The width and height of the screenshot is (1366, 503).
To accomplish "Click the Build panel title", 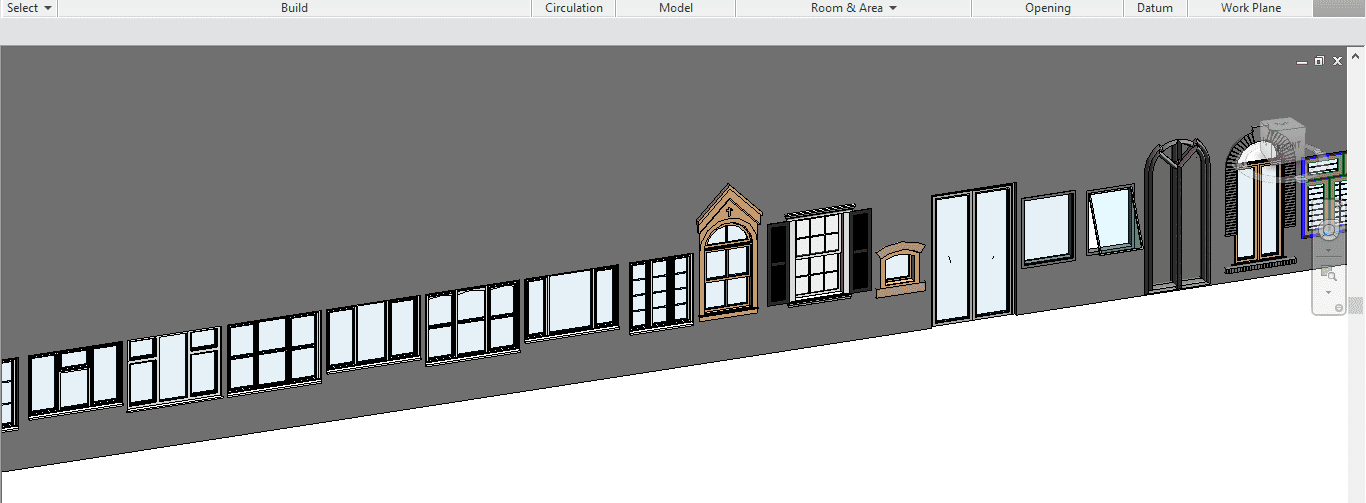I will 294,8.
